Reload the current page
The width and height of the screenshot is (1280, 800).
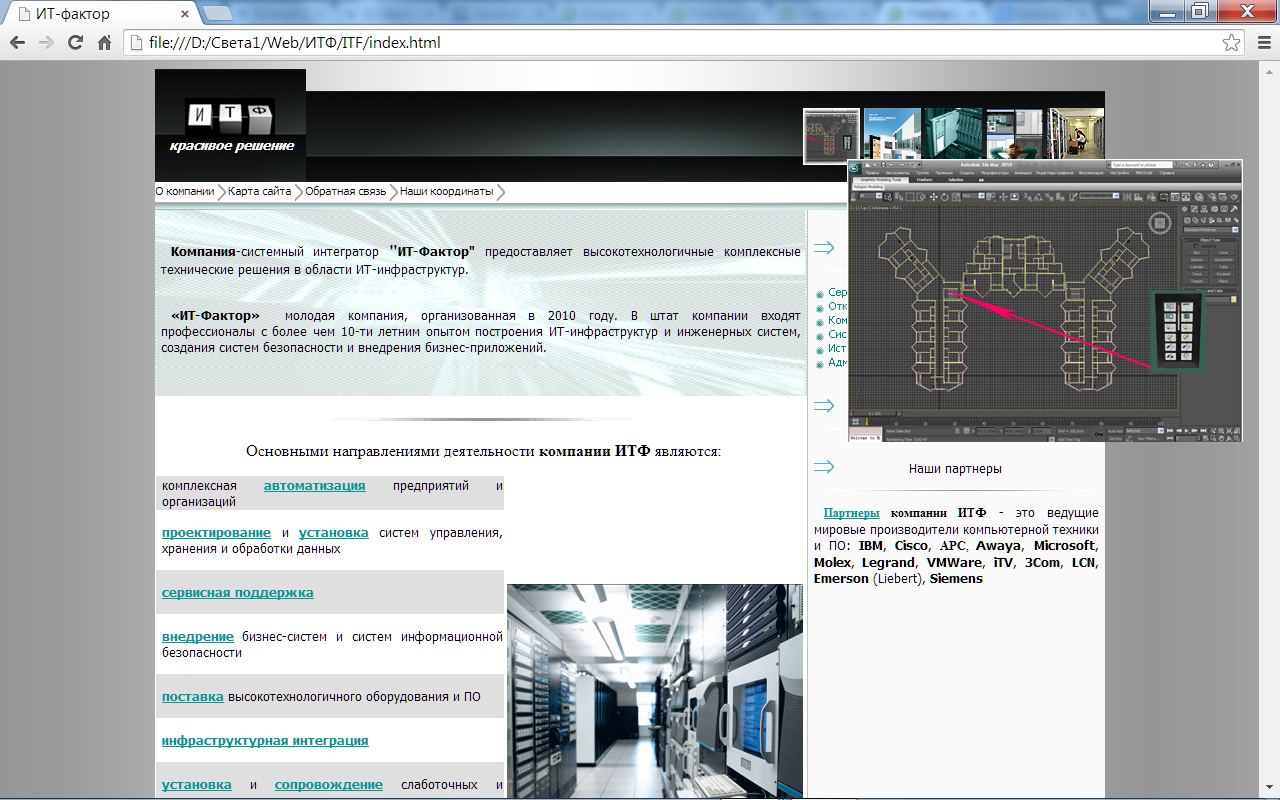[x=75, y=43]
